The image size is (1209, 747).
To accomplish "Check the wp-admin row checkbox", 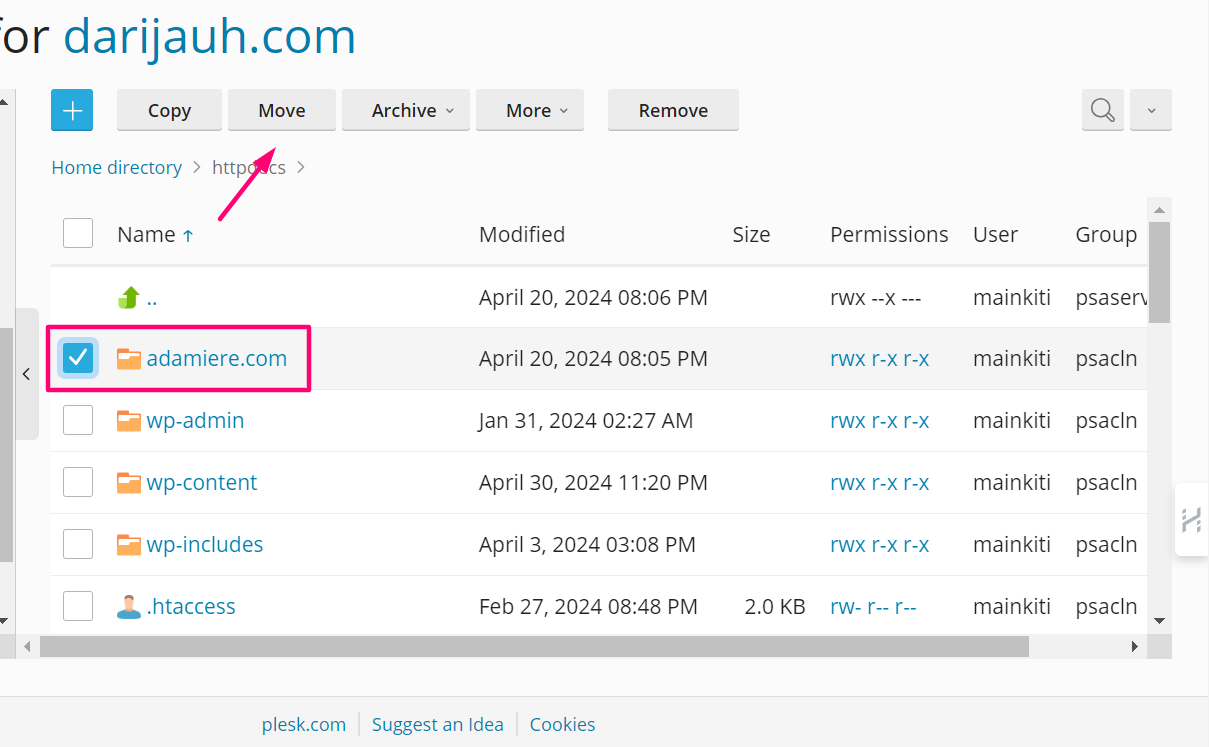I will [78, 420].
